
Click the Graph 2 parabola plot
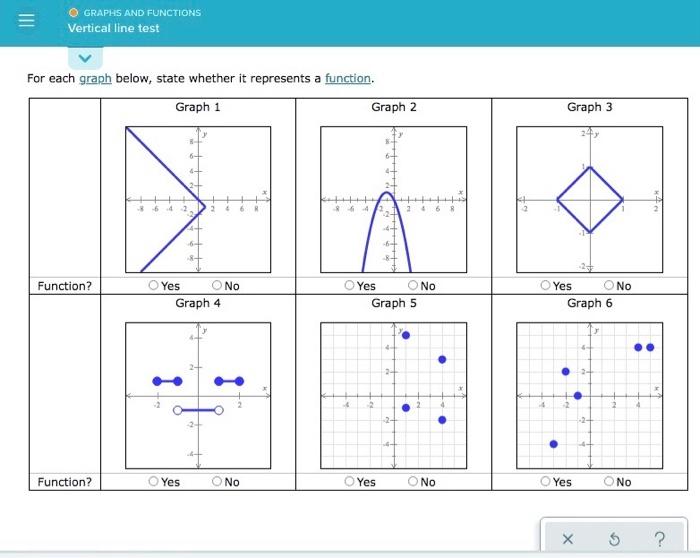[394, 200]
